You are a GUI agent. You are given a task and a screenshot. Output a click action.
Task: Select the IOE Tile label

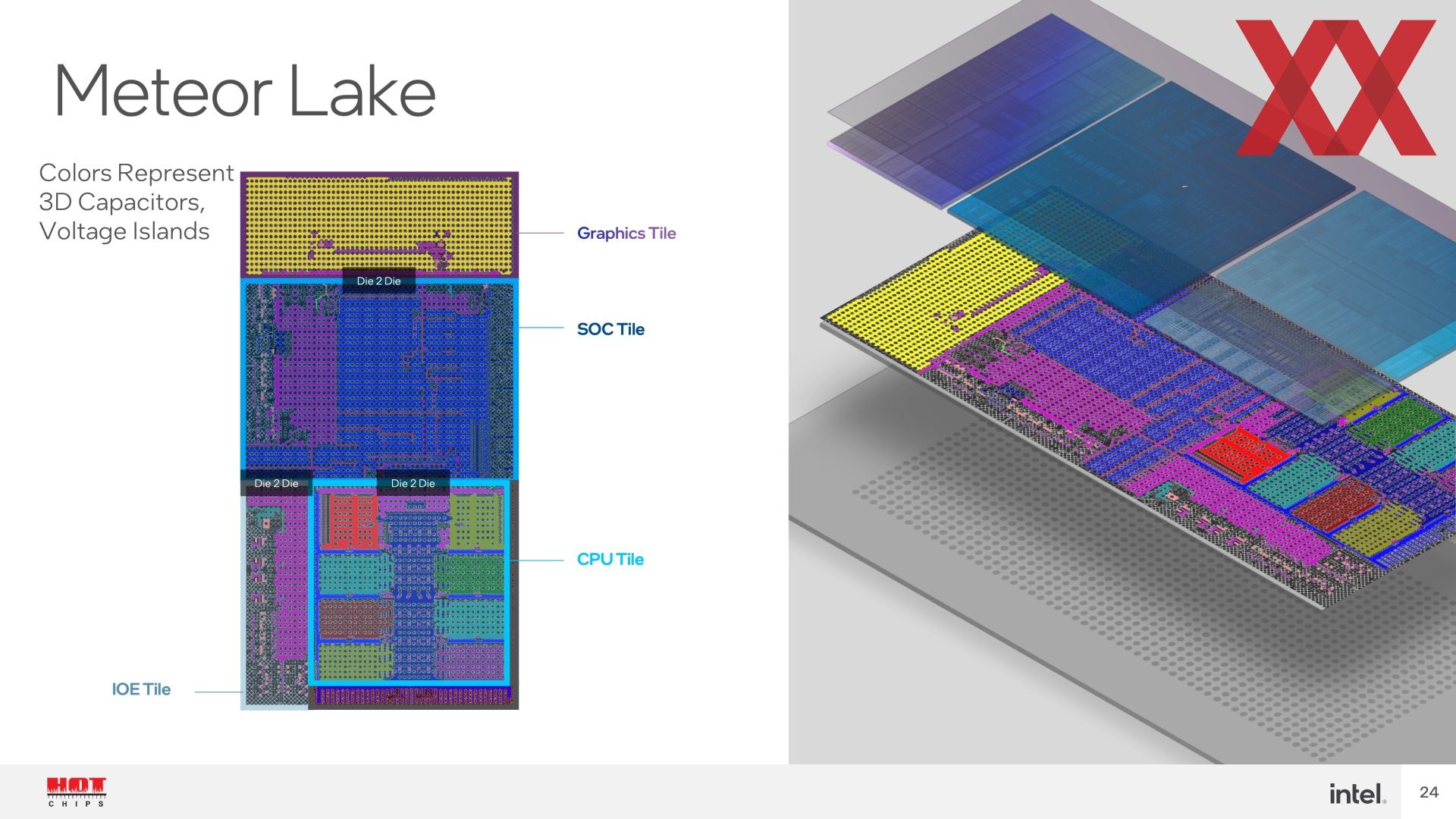pyautogui.click(x=141, y=689)
